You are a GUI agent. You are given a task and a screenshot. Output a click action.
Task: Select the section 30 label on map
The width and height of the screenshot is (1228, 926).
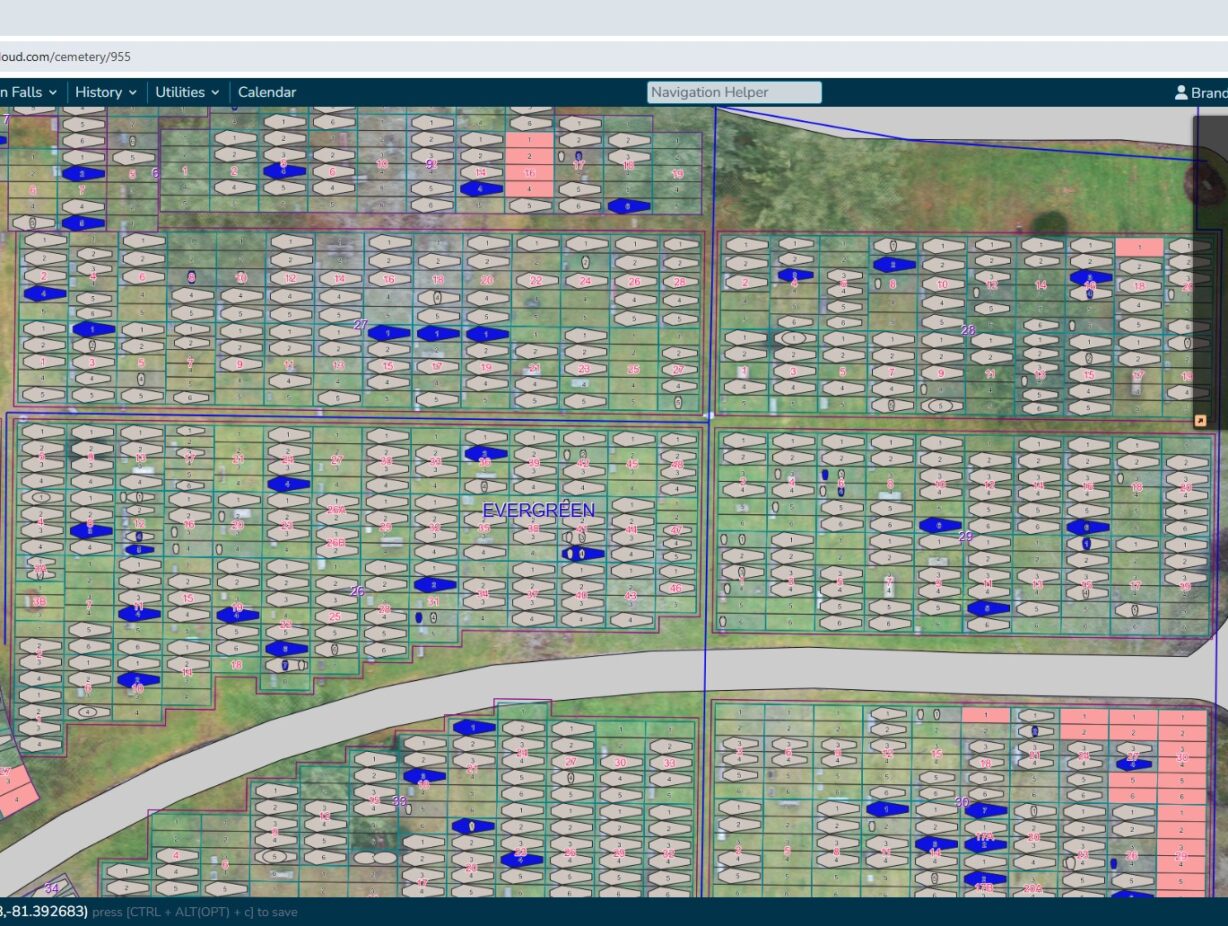962,802
